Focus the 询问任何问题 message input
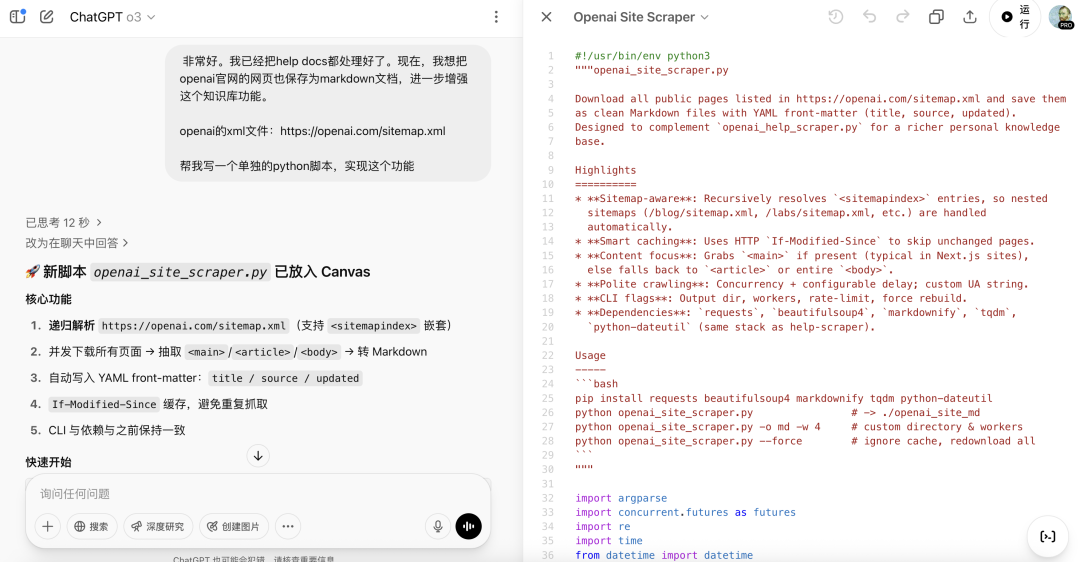Screen dimensions: 1080x562 [258, 494]
